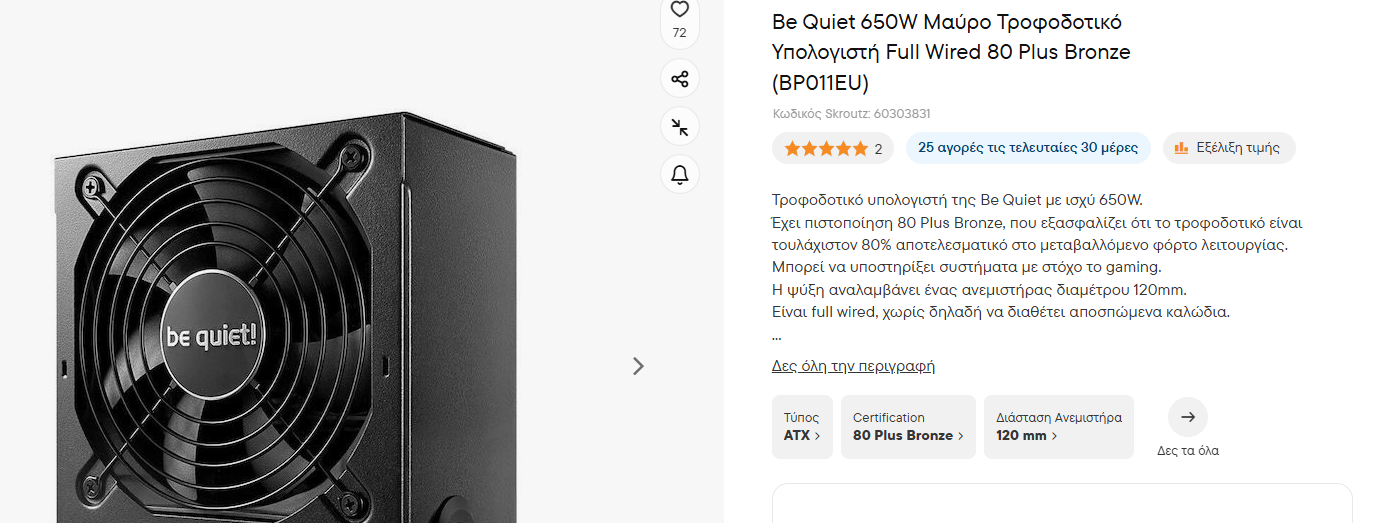Screen dimensions: 1393x523
Task: Click the 25 αγορές τις τελευταίες 30 μέρες badge
Action: [1028, 148]
